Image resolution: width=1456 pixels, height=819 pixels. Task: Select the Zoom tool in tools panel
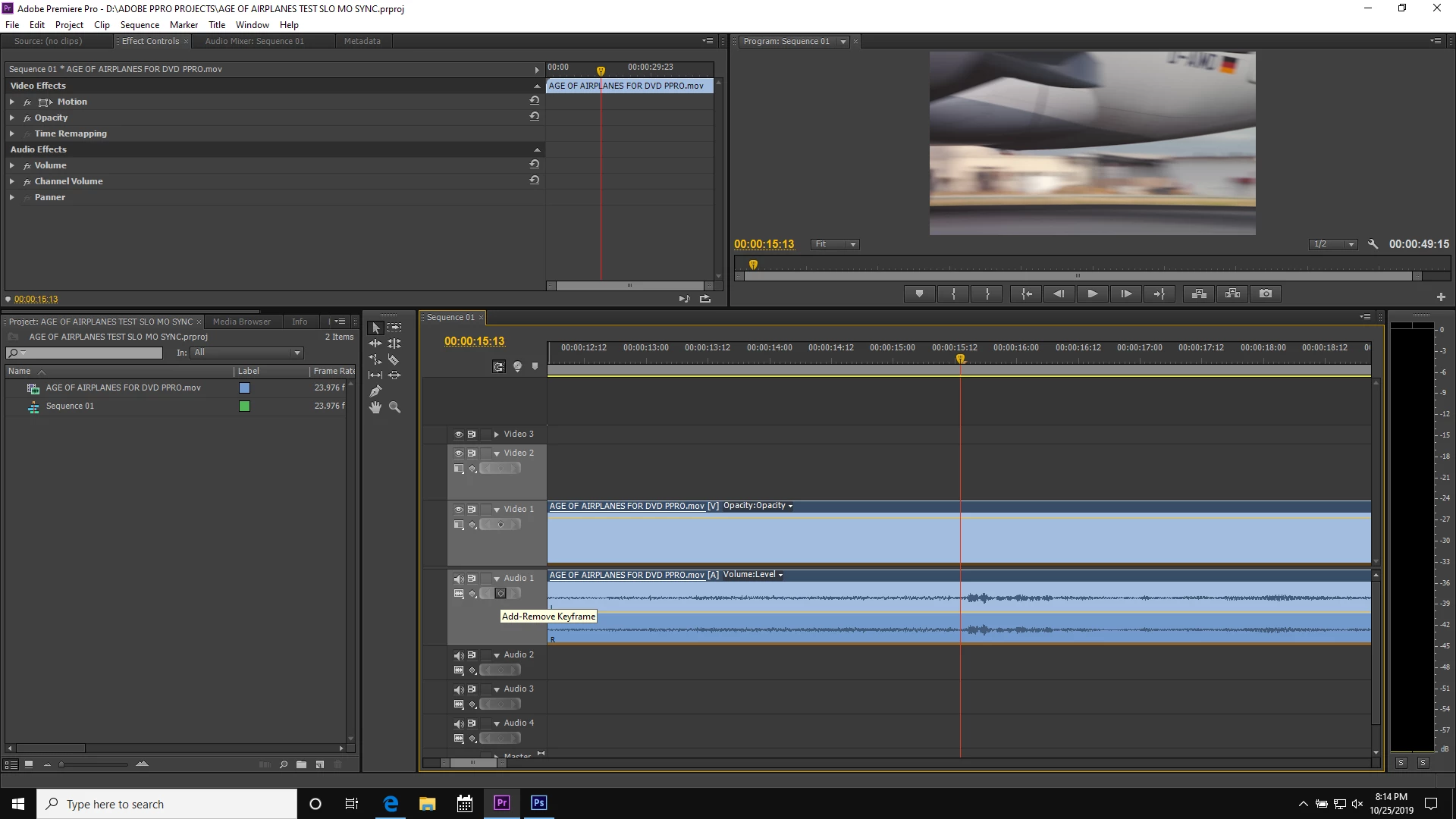pos(394,407)
